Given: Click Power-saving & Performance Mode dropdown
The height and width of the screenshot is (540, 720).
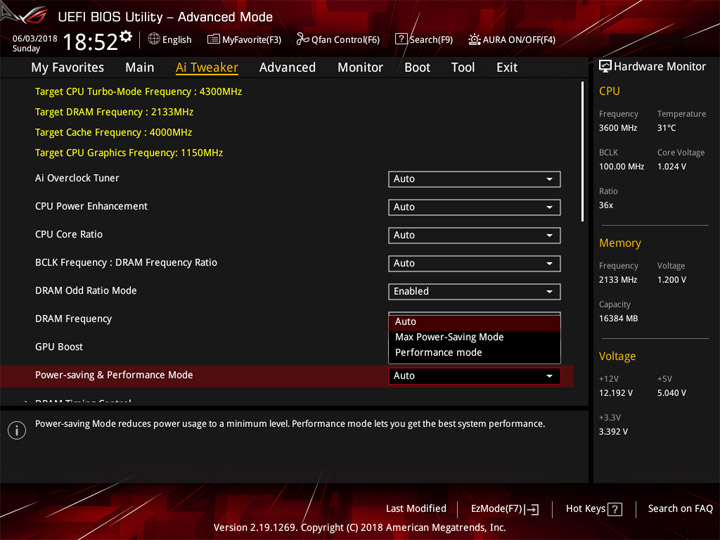Looking at the screenshot, I should (x=474, y=376).
